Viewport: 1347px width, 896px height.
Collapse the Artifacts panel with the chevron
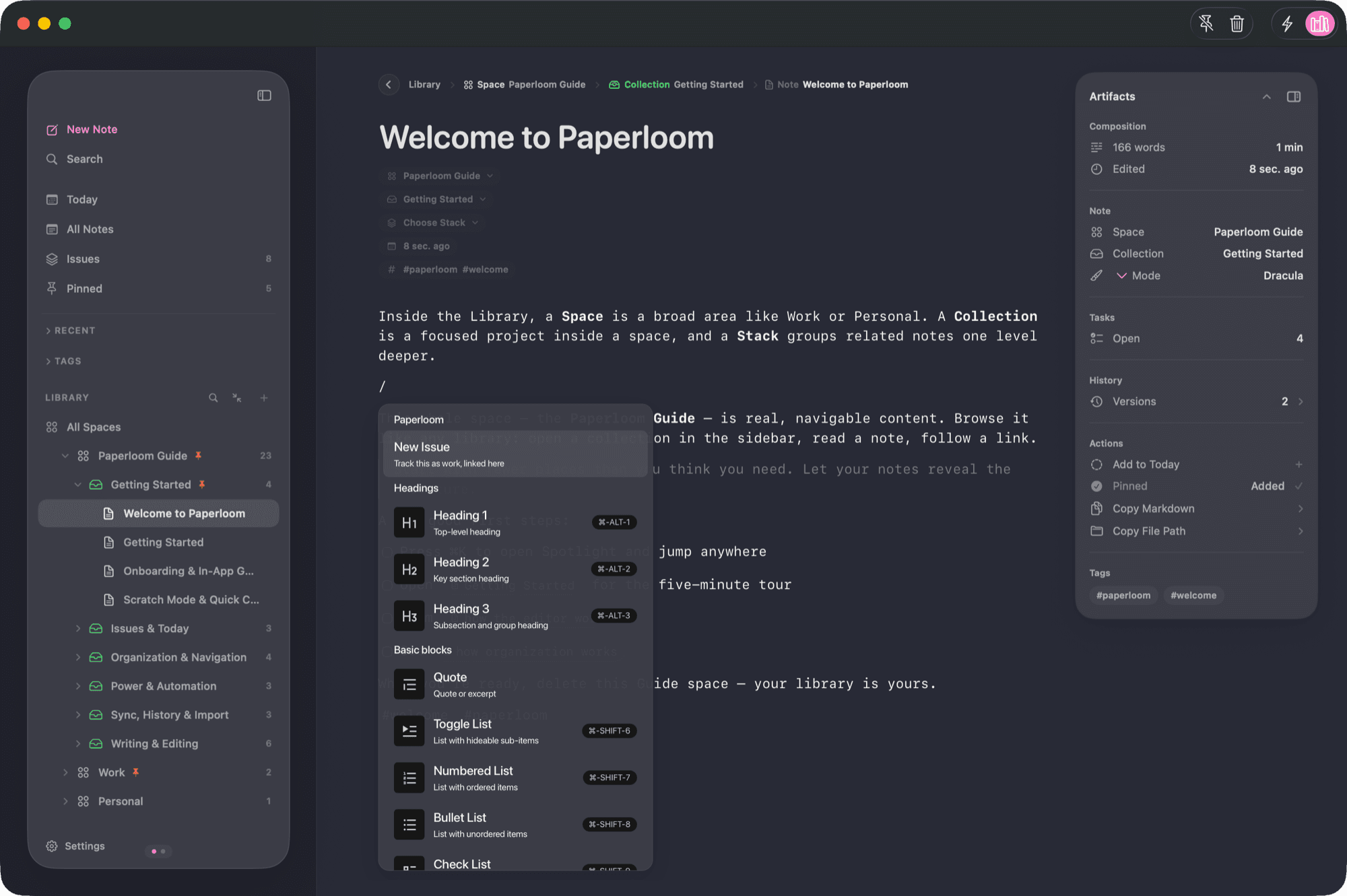tap(1266, 97)
